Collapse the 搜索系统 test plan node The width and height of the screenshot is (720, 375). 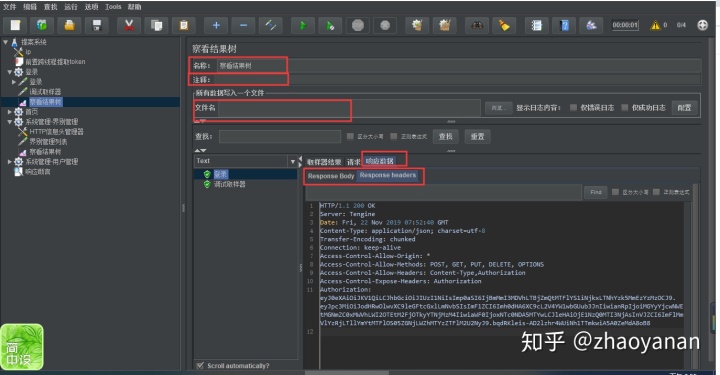(x=6, y=42)
